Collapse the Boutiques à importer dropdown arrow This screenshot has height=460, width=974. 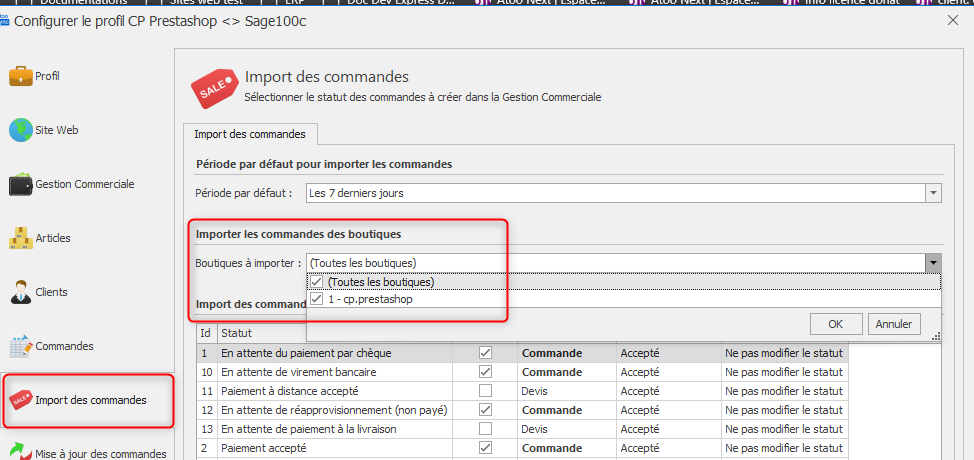tap(933, 263)
